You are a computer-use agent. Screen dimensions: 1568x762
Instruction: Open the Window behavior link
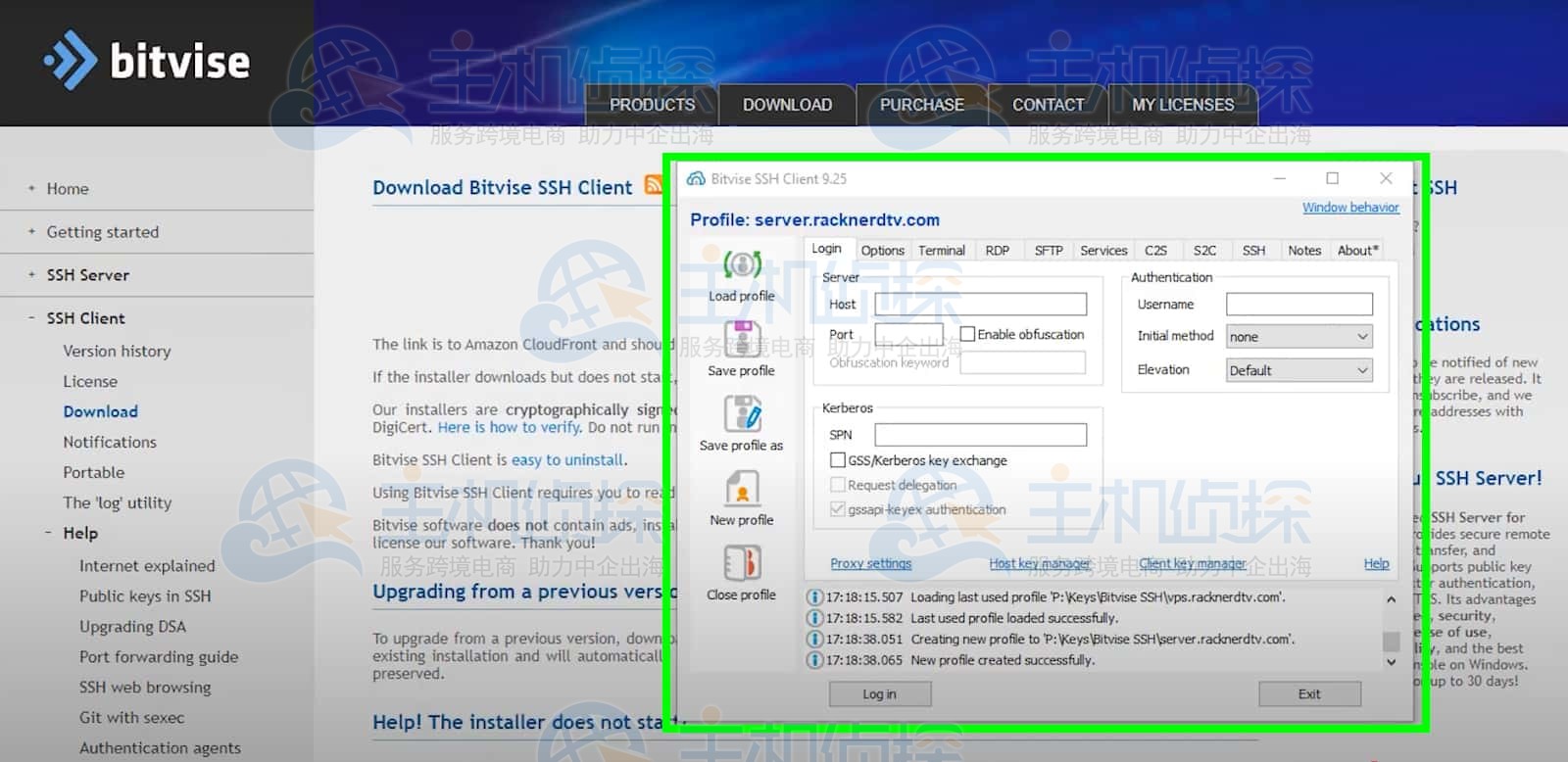coord(1350,208)
